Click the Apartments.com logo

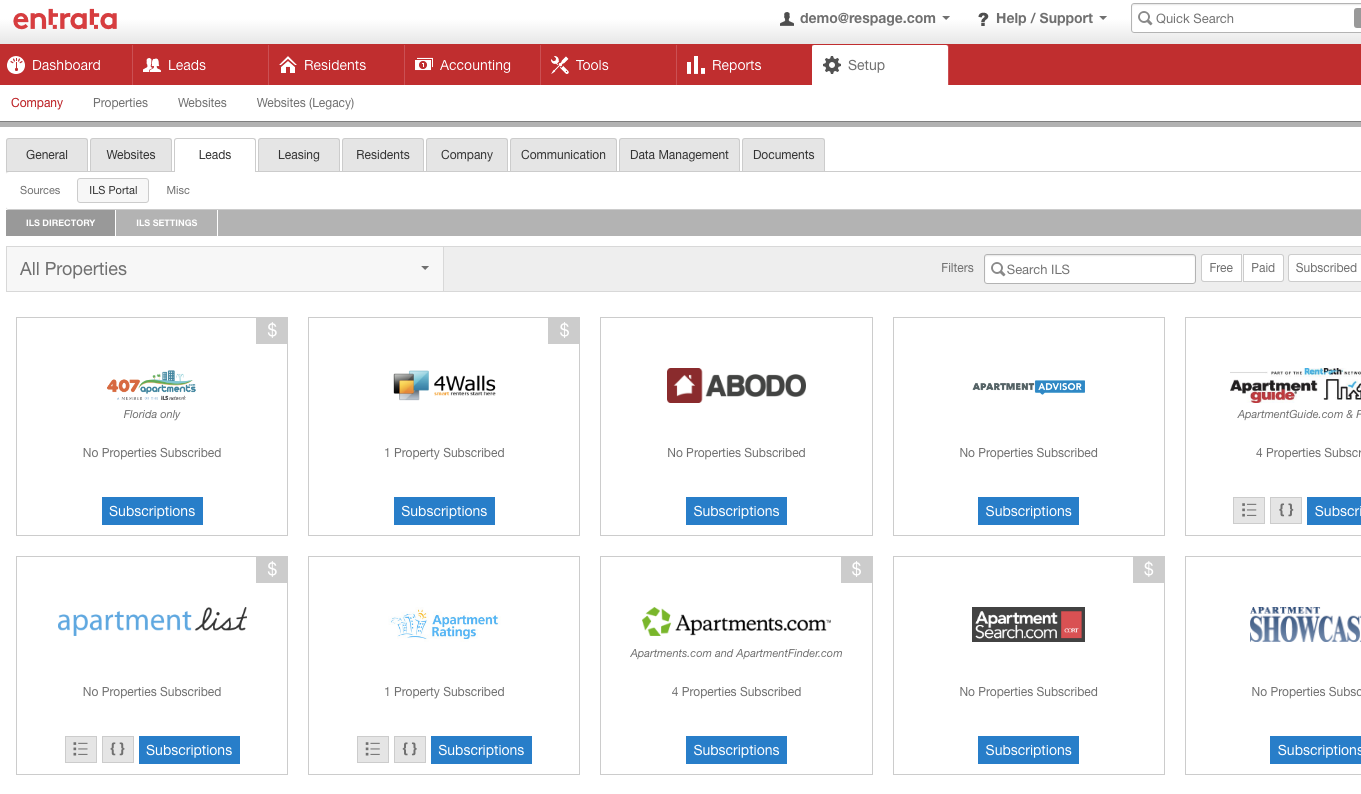pos(736,623)
